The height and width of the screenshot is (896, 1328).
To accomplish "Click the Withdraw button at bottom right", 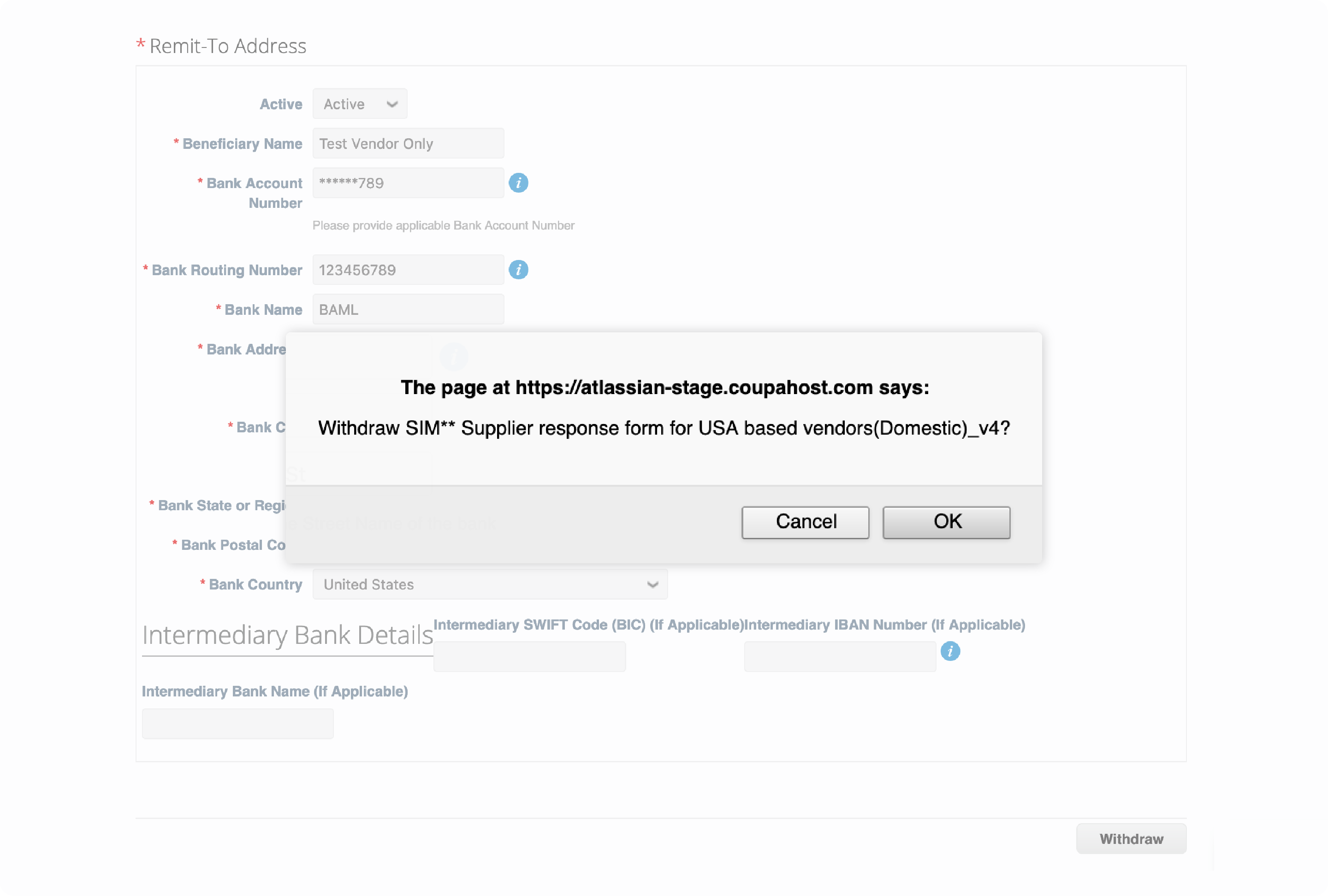I will pyautogui.click(x=1131, y=838).
